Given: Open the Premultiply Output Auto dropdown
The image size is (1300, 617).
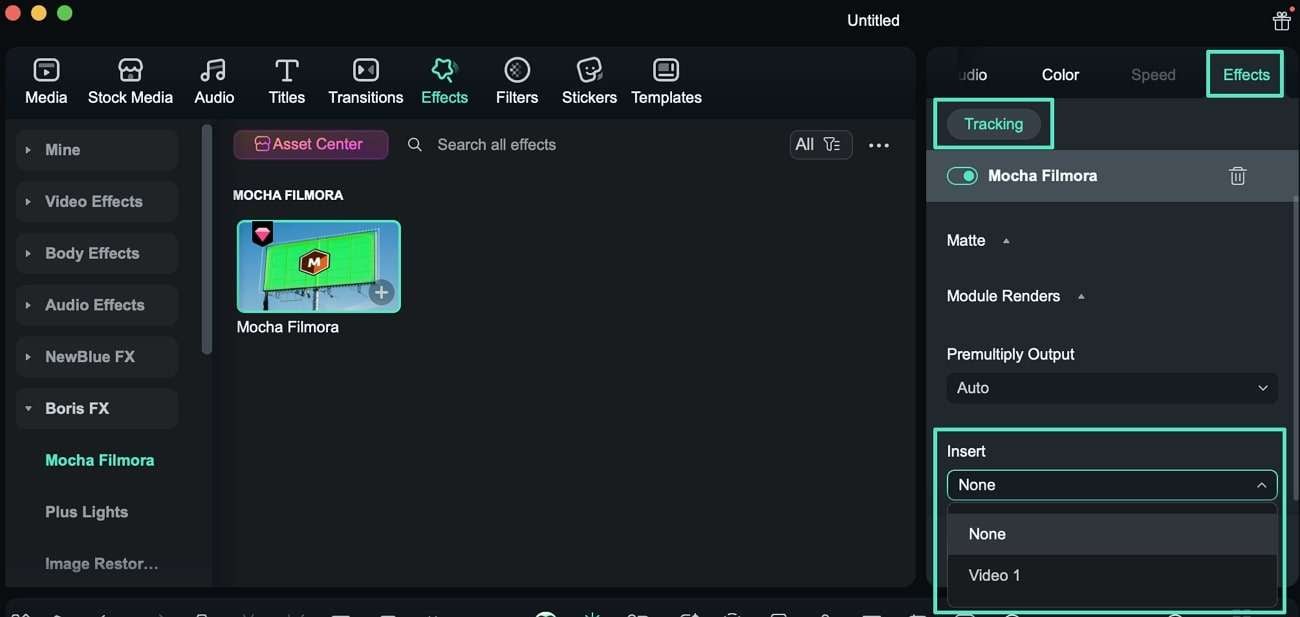Looking at the screenshot, I should tap(1112, 388).
